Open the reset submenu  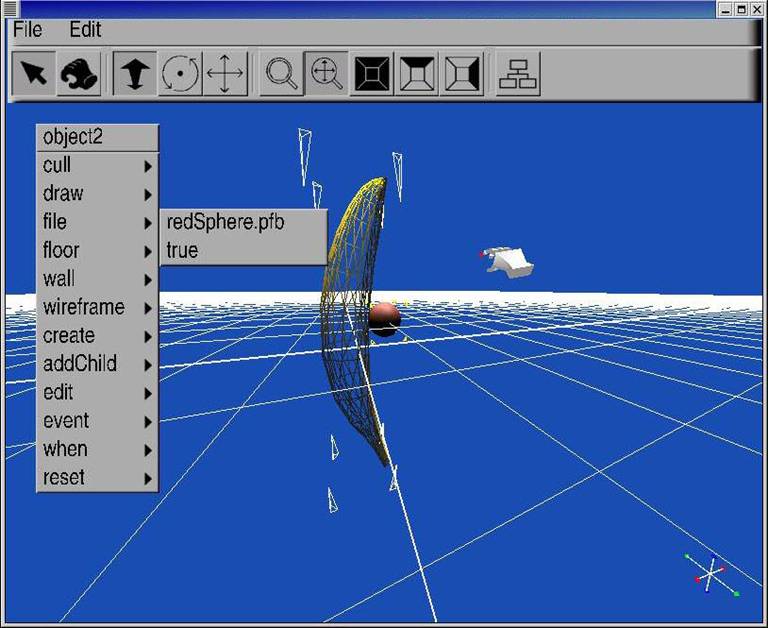[x=97, y=478]
